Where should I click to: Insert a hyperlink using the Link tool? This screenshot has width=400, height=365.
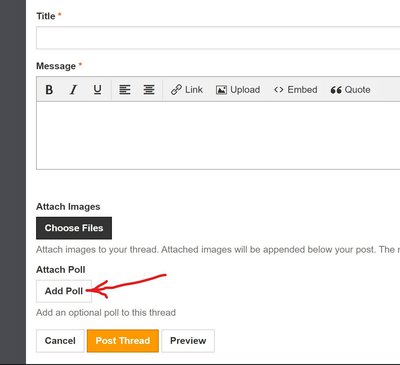pos(187,90)
